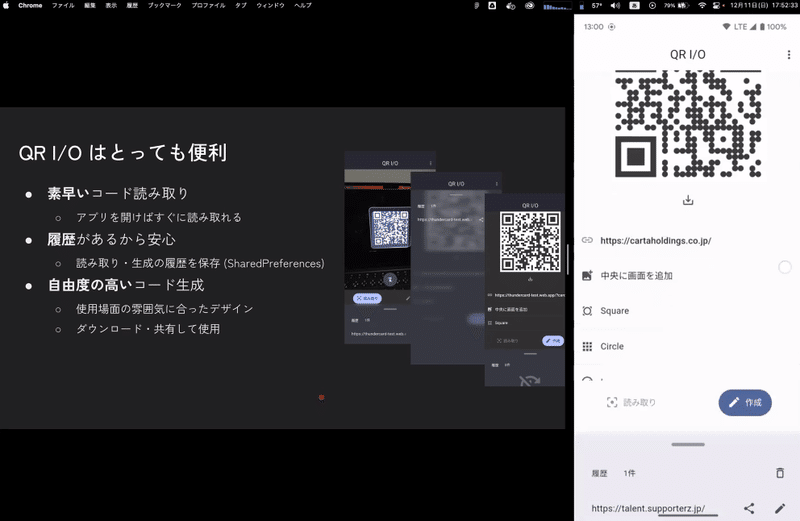Click the macOS Wi-Fi icon in menu bar
The height and width of the screenshot is (521, 800).
tap(702, 6)
